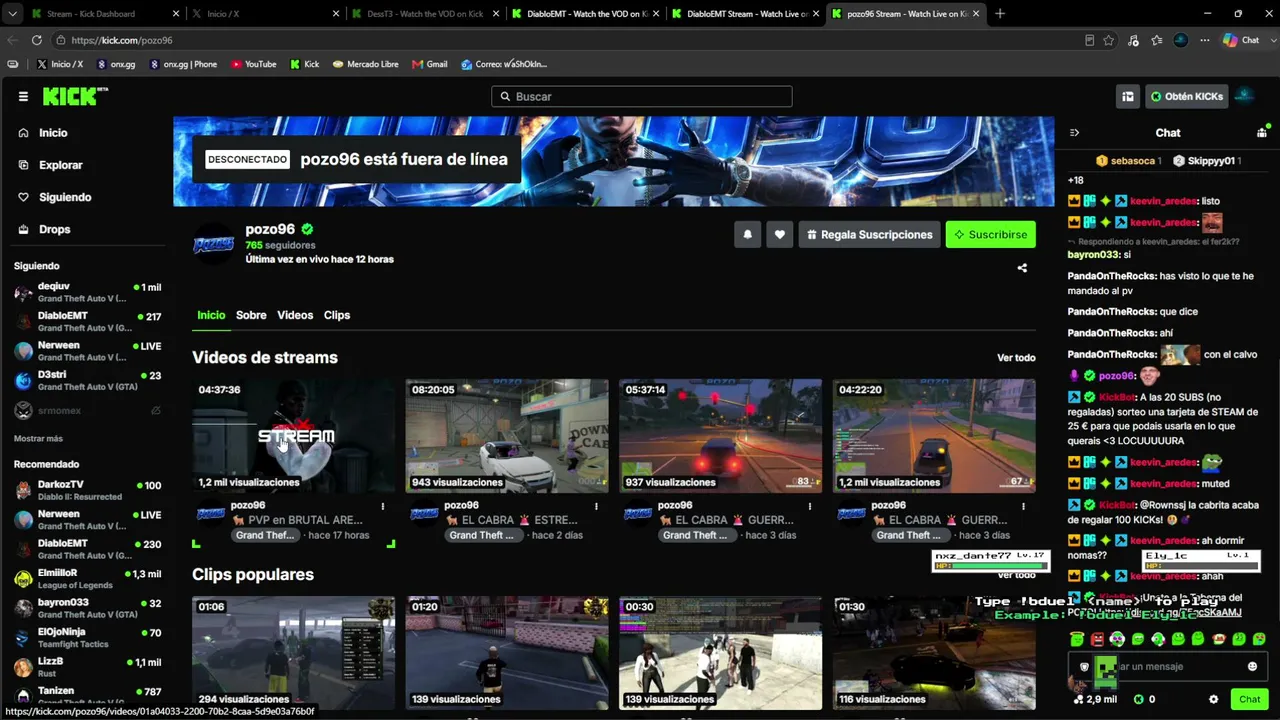Viewport: 1280px width, 720px height.
Task: Refresh the browser page
Action: tap(37, 40)
